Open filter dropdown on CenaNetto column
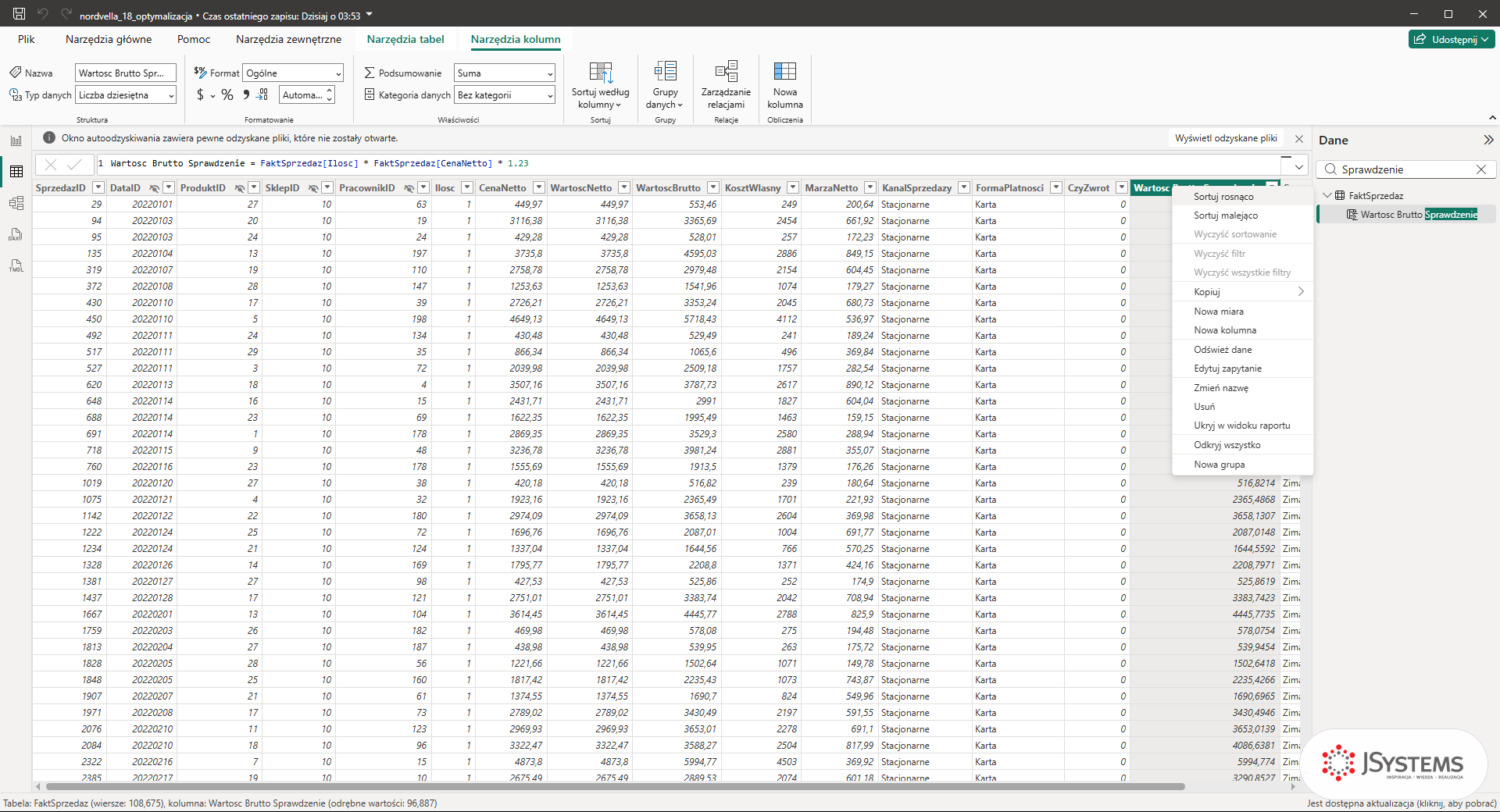This screenshot has height=812, width=1500. (x=539, y=188)
